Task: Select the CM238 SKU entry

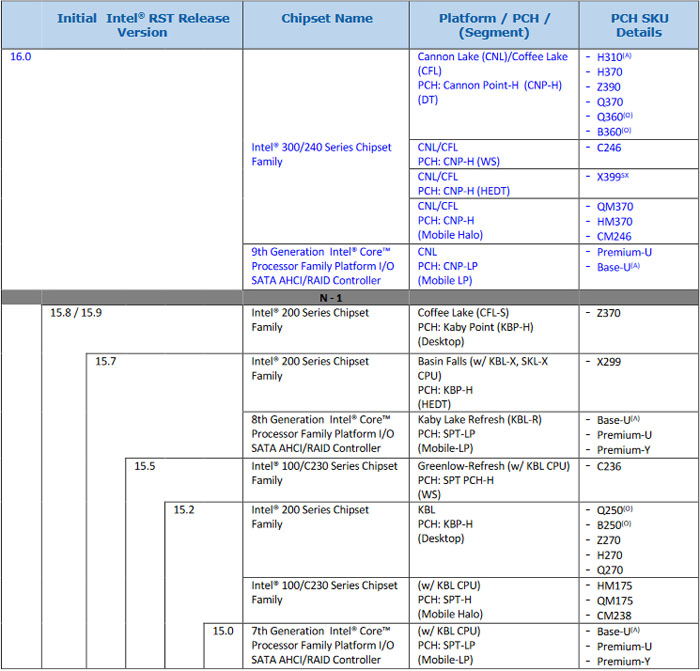Action: coord(614,616)
